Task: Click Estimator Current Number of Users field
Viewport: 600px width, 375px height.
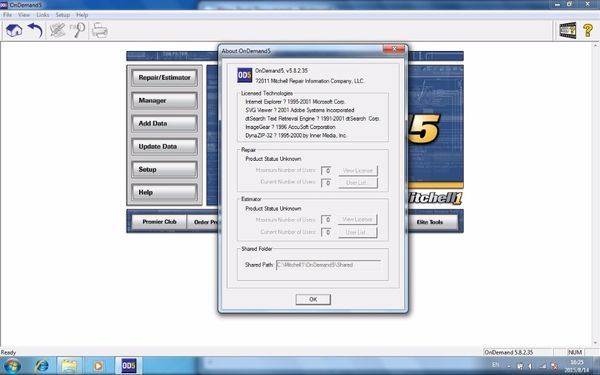Action: pyautogui.click(x=326, y=232)
